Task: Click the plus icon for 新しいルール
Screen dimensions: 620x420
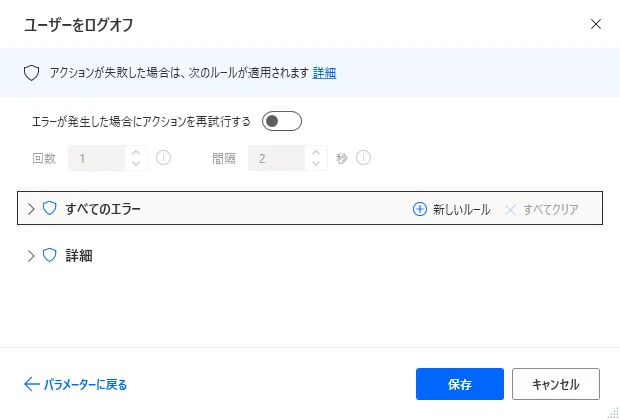Action: point(420,209)
